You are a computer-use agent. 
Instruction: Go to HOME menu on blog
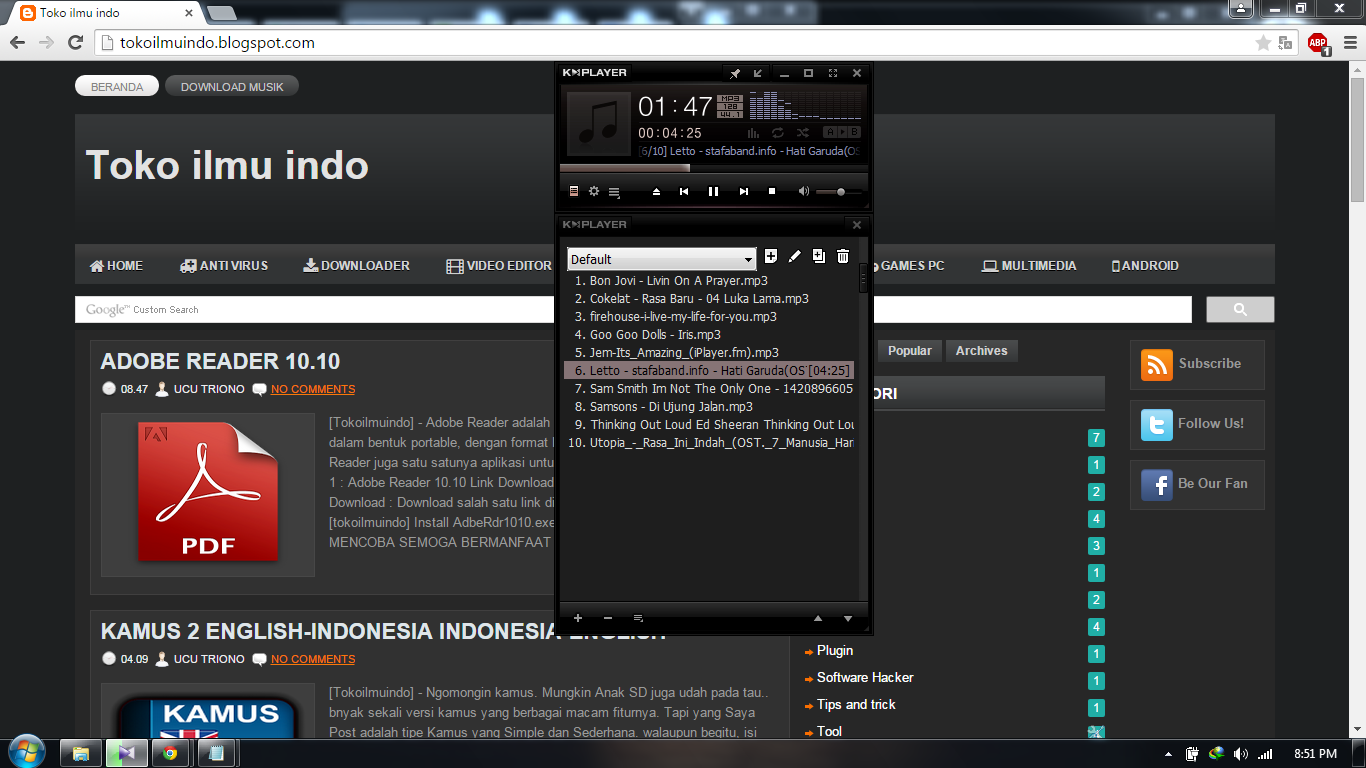tap(116, 266)
